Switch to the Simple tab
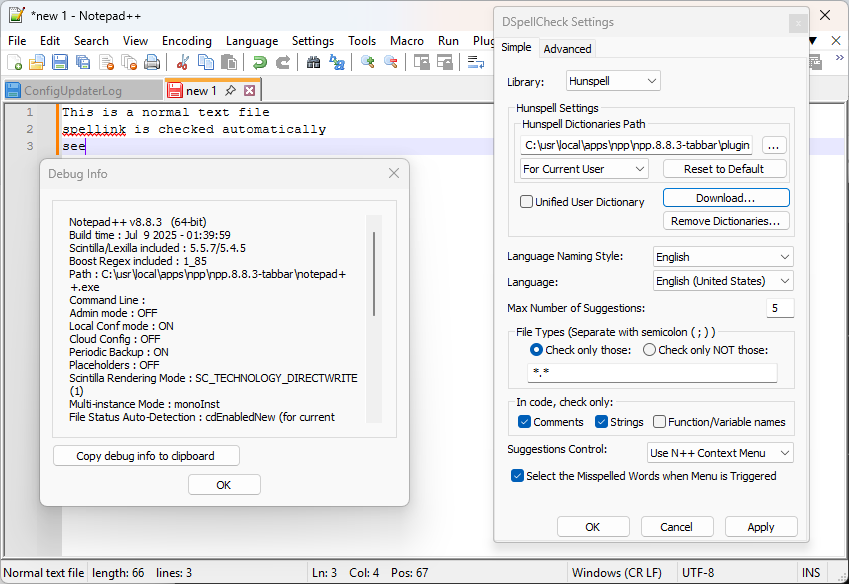849x584 pixels. (x=516, y=47)
